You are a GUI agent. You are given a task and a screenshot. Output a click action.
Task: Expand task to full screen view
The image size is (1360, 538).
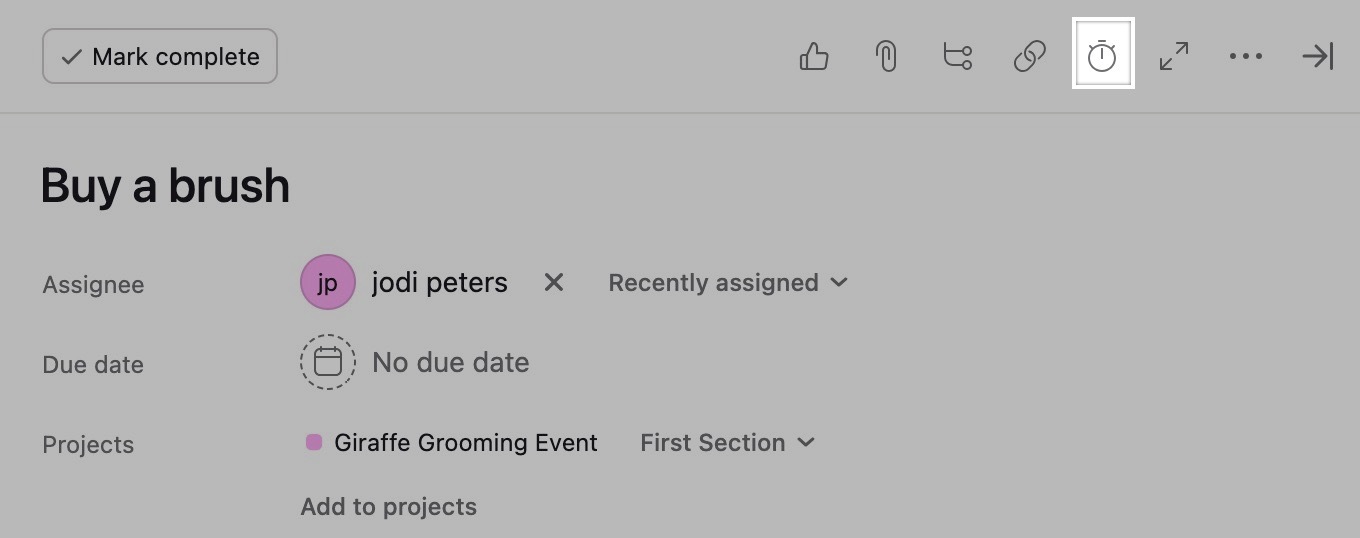coord(1174,56)
